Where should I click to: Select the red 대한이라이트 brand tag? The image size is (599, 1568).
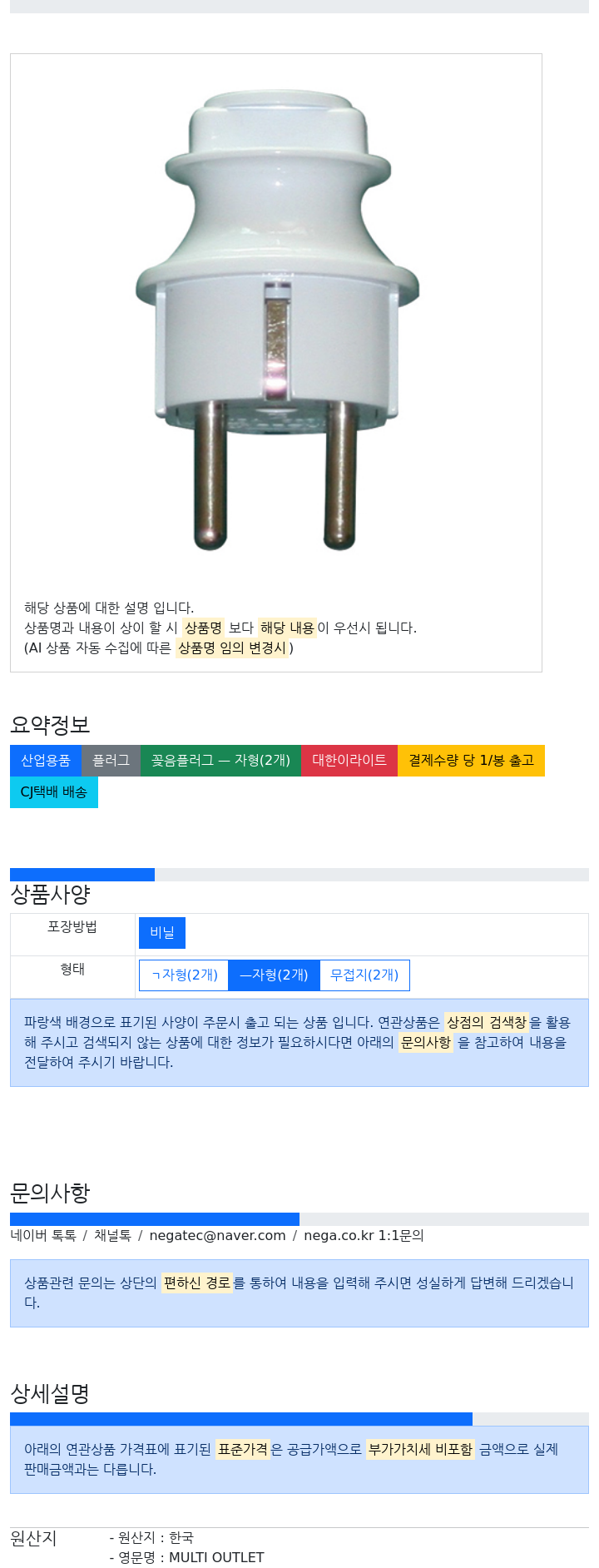[349, 761]
